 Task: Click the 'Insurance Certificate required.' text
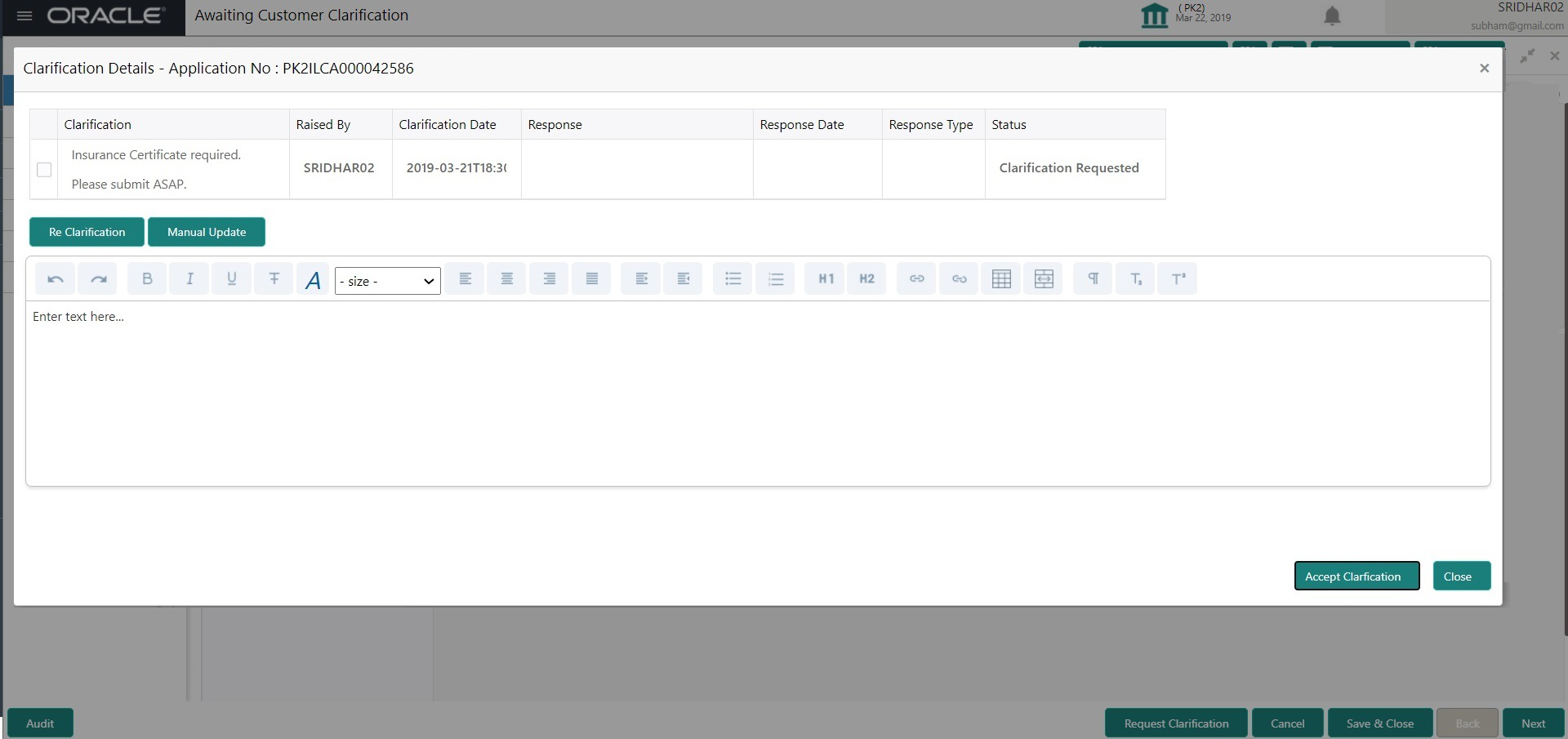point(156,155)
